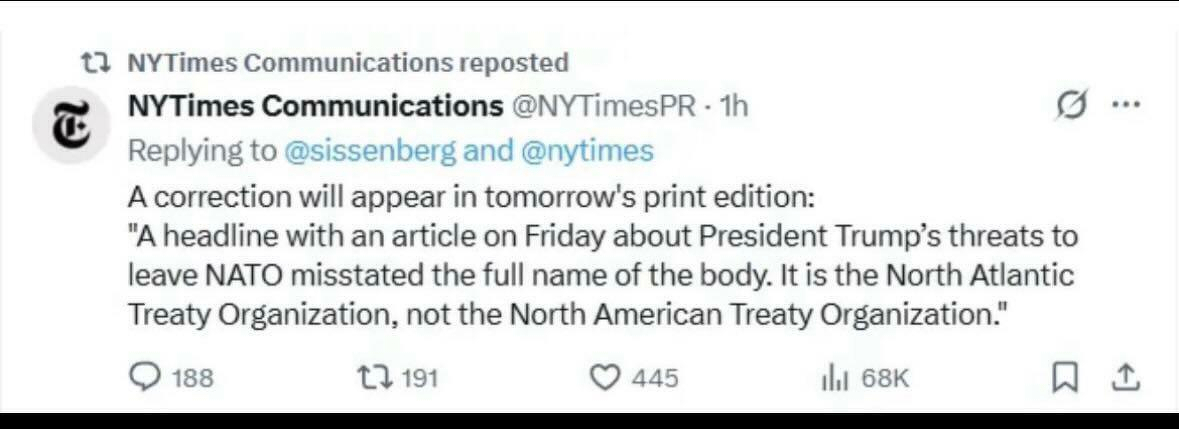Click the New York Times profile avatar

(x=66, y=125)
